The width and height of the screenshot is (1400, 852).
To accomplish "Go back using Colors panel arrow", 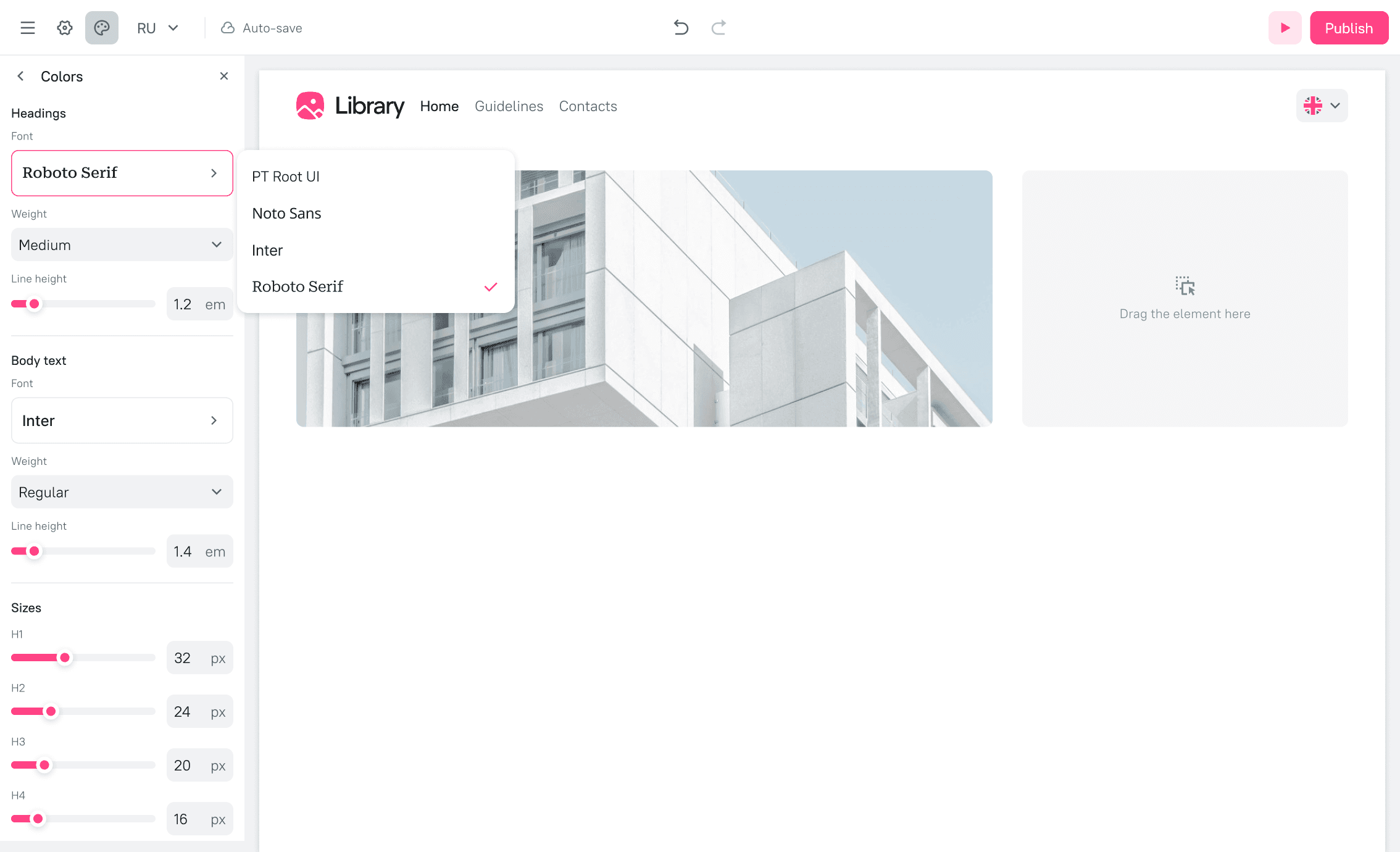I will tap(20, 76).
